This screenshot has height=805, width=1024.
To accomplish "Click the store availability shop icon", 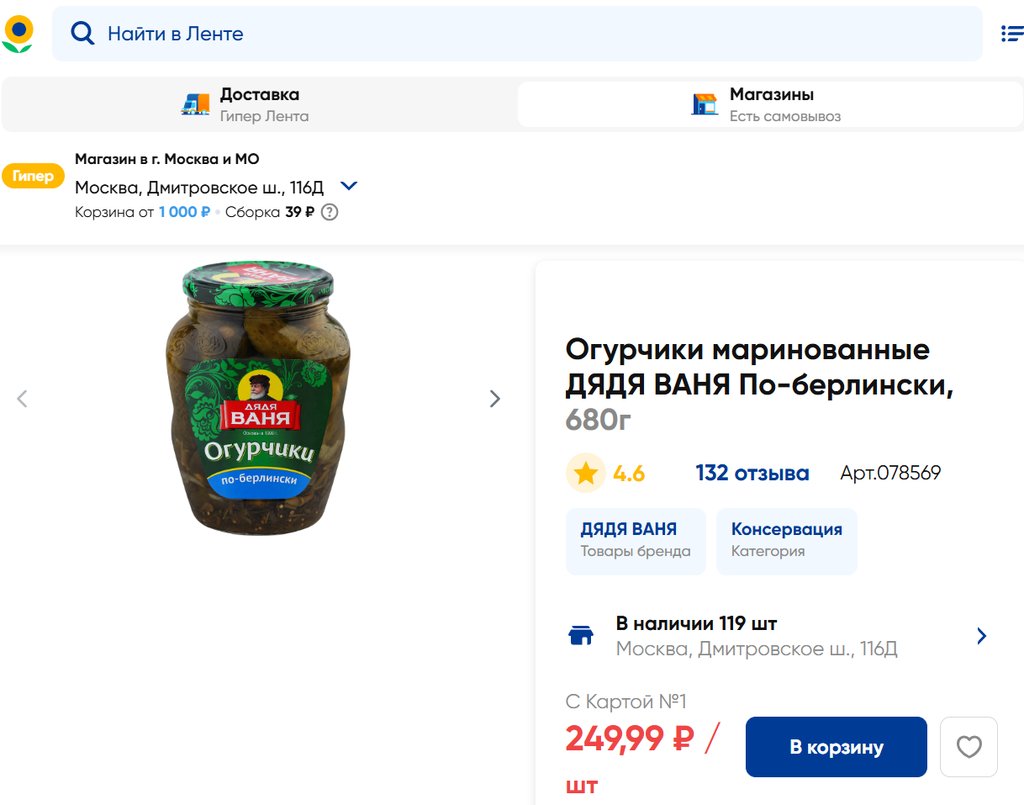I will click(x=581, y=636).
